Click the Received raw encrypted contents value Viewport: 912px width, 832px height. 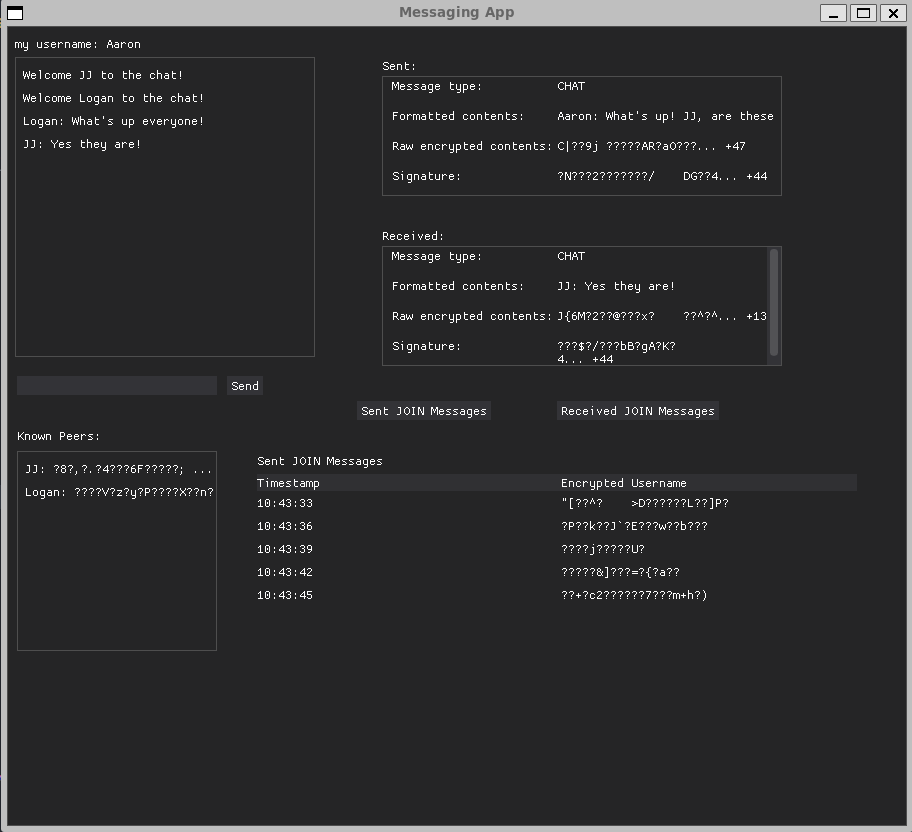(x=662, y=316)
